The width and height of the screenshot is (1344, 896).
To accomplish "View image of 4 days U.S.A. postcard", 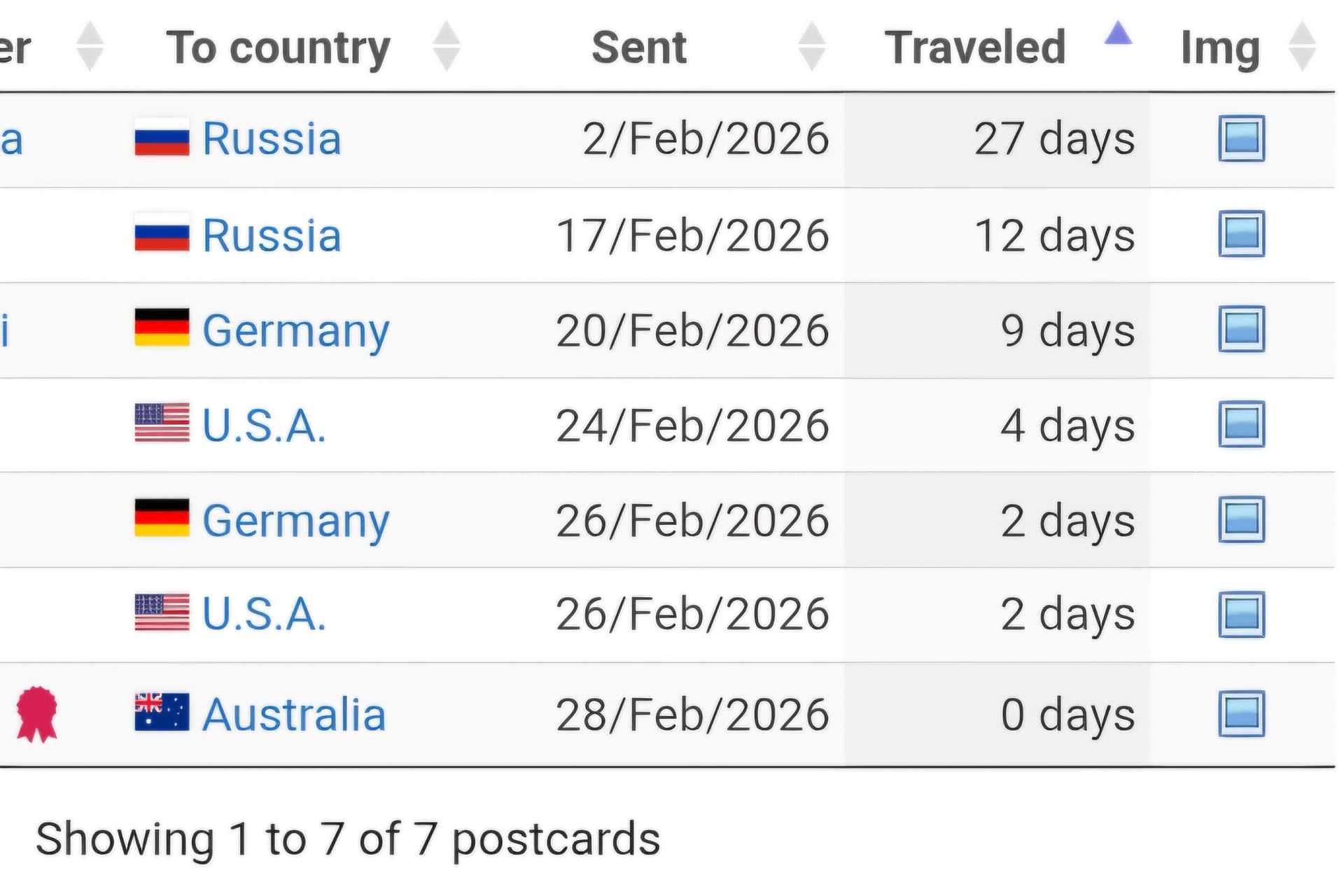I will (x=1241, y=424).
